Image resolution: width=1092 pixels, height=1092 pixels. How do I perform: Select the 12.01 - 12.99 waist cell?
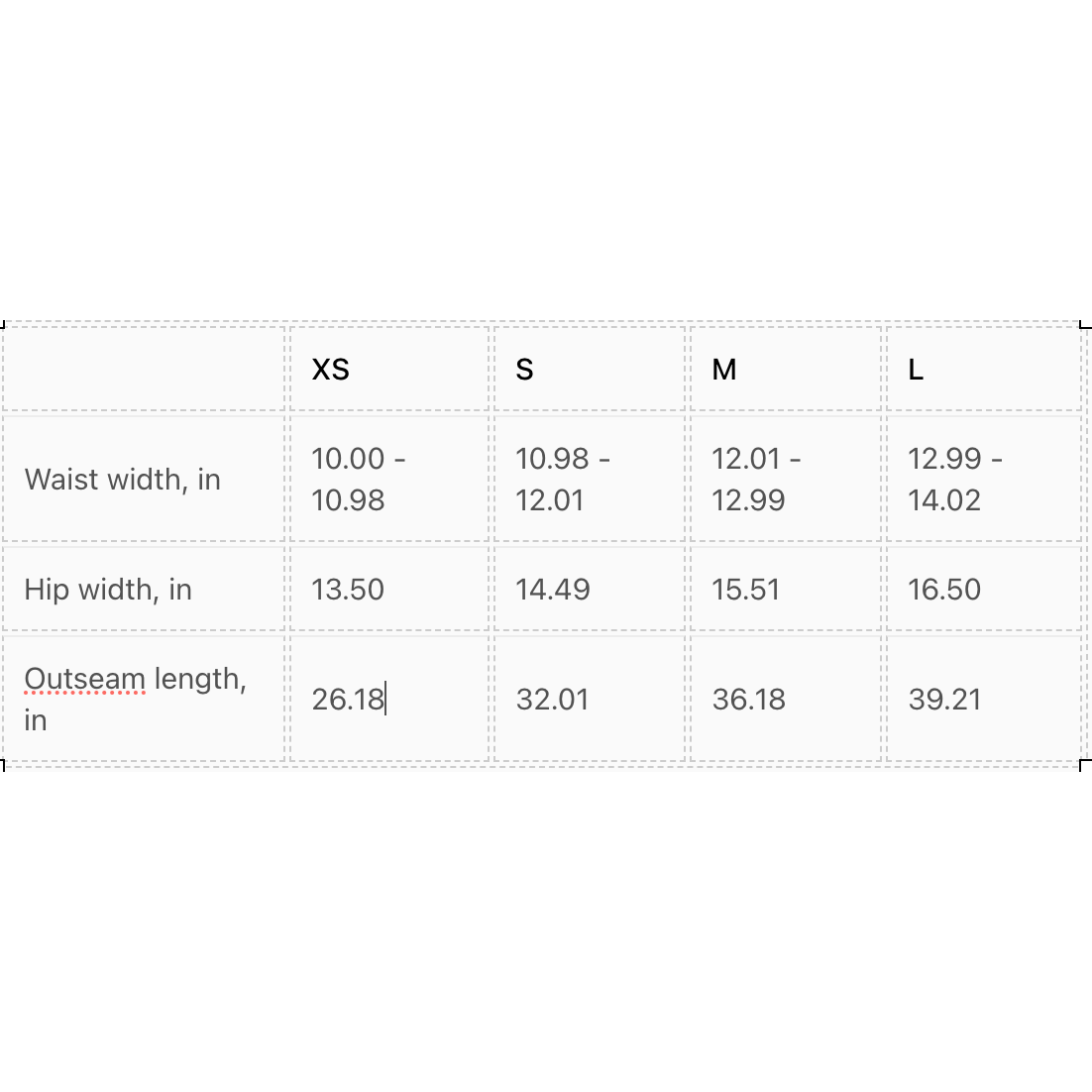pyautogui.click(x=756, y=480)
